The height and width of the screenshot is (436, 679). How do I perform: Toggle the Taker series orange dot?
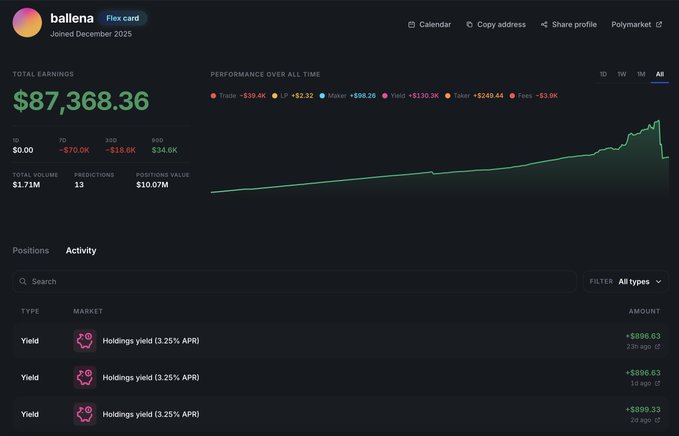(448, 96)
